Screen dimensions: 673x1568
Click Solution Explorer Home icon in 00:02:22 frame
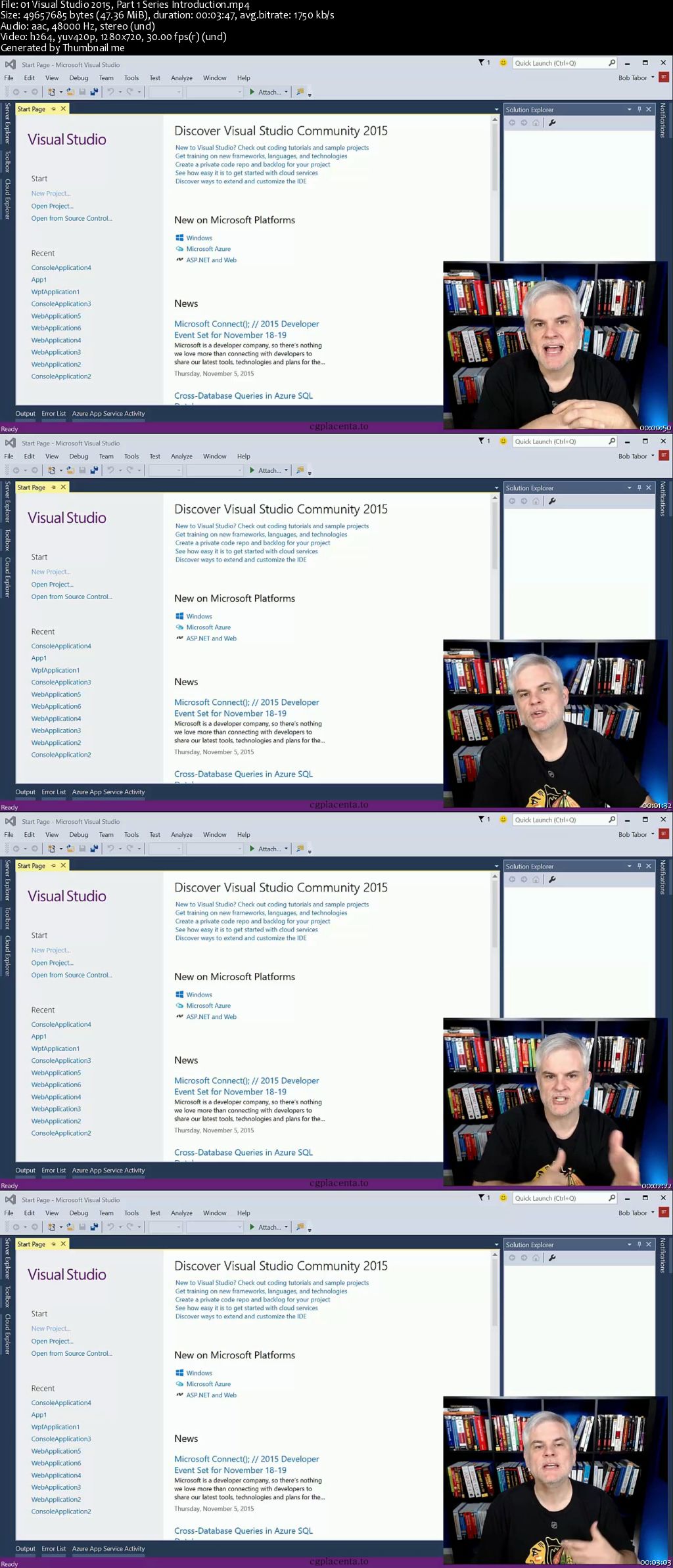point(536,879)
